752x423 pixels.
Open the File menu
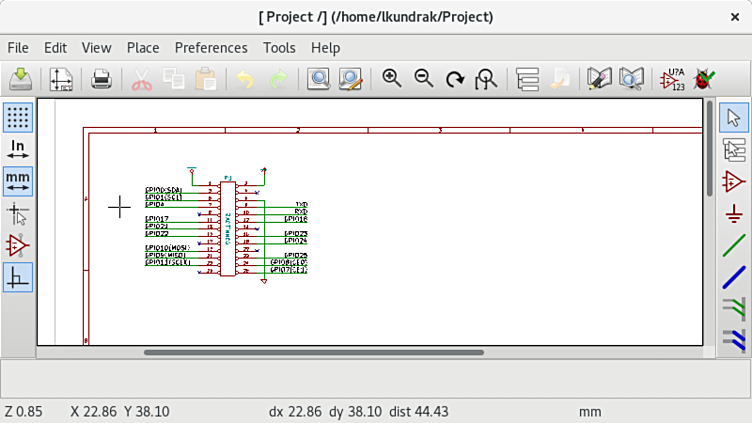click(18, 48)
